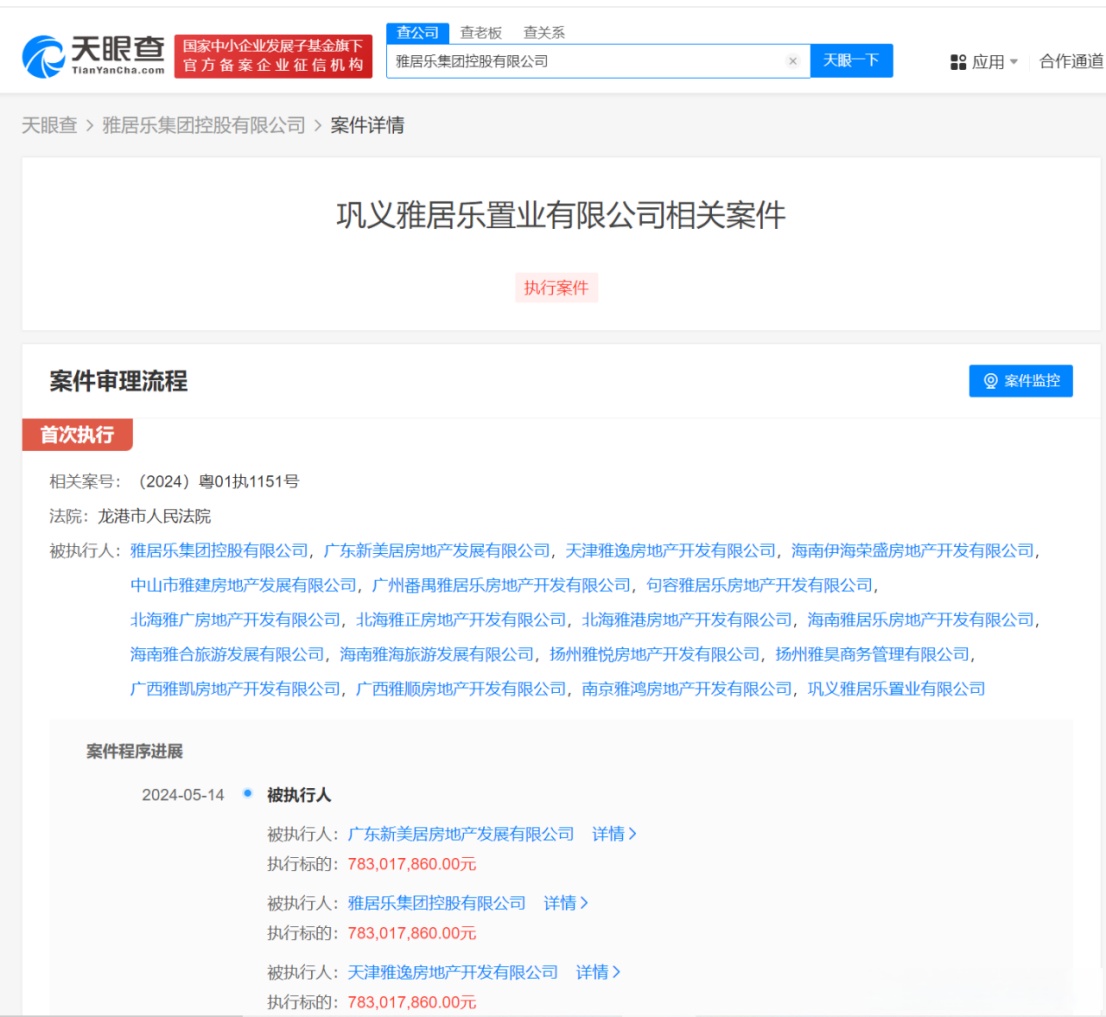This screenshot has width=1106, height=1017.
Task: Expand the 应用 dropdown arrow
Action: click(1014, 62)
